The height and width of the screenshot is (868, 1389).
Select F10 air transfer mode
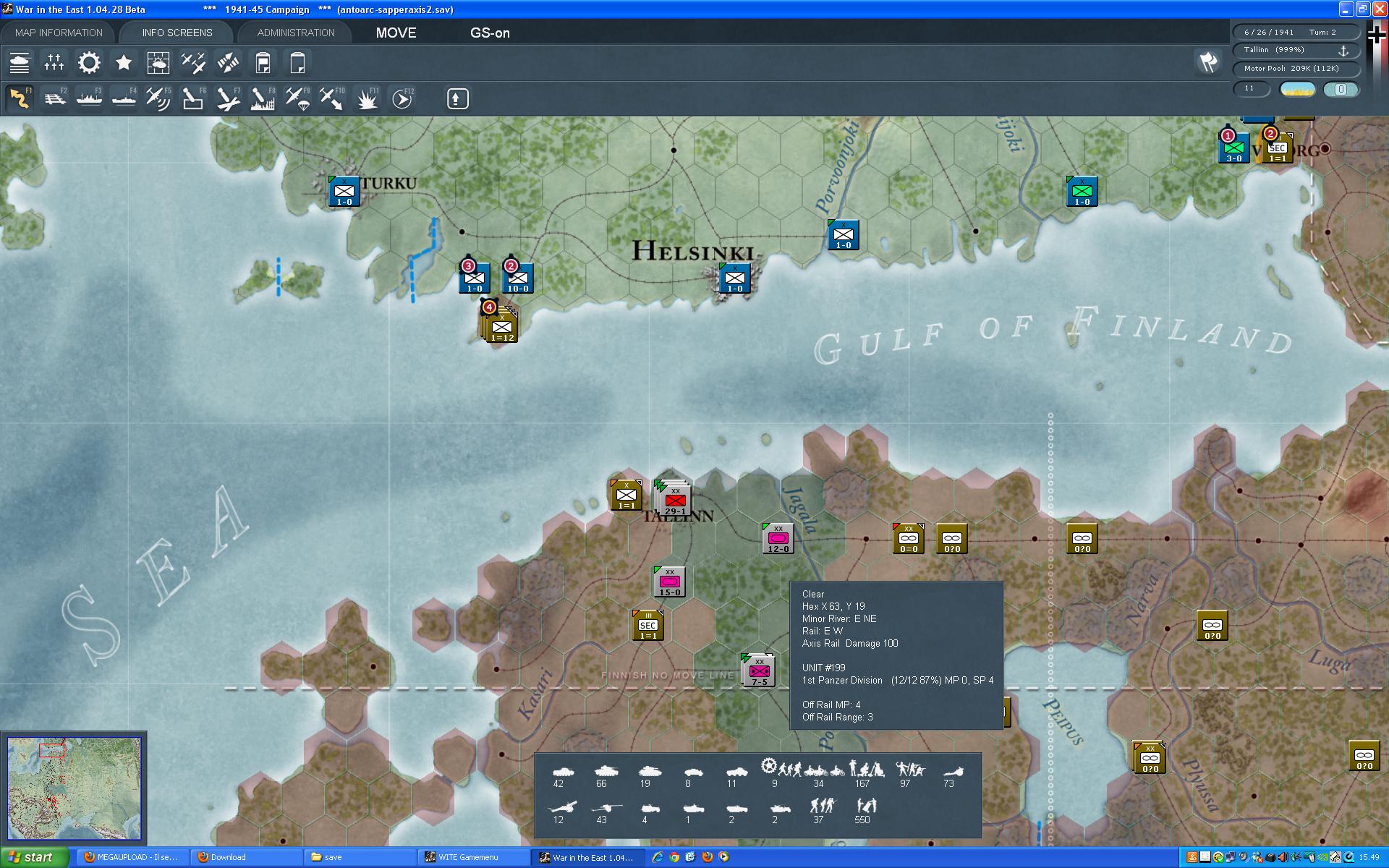coord(332,98)
